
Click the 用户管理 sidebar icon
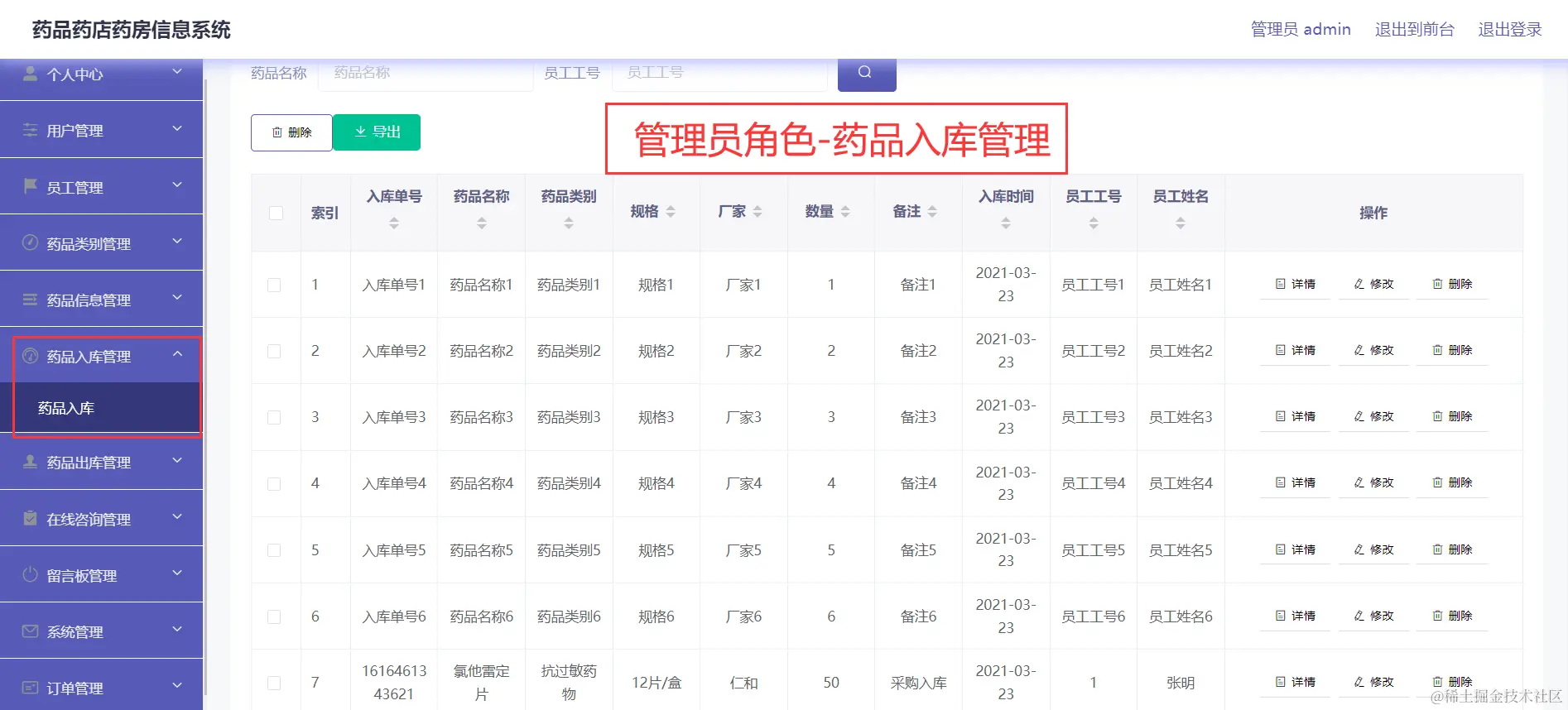[x=31, y=130]
